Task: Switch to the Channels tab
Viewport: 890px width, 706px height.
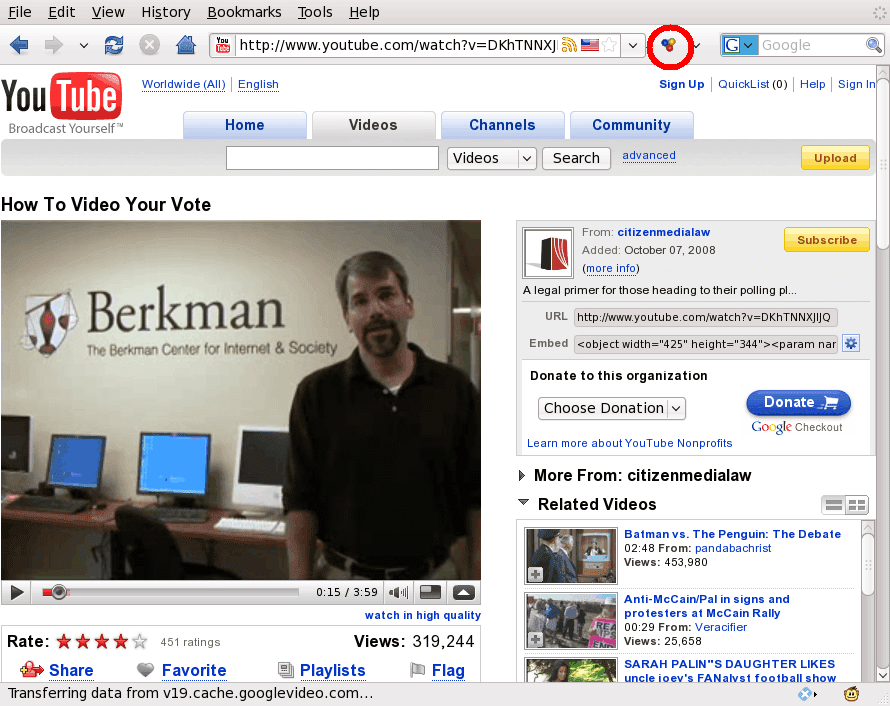Action: pyautogui.click(x=502, y=125)
